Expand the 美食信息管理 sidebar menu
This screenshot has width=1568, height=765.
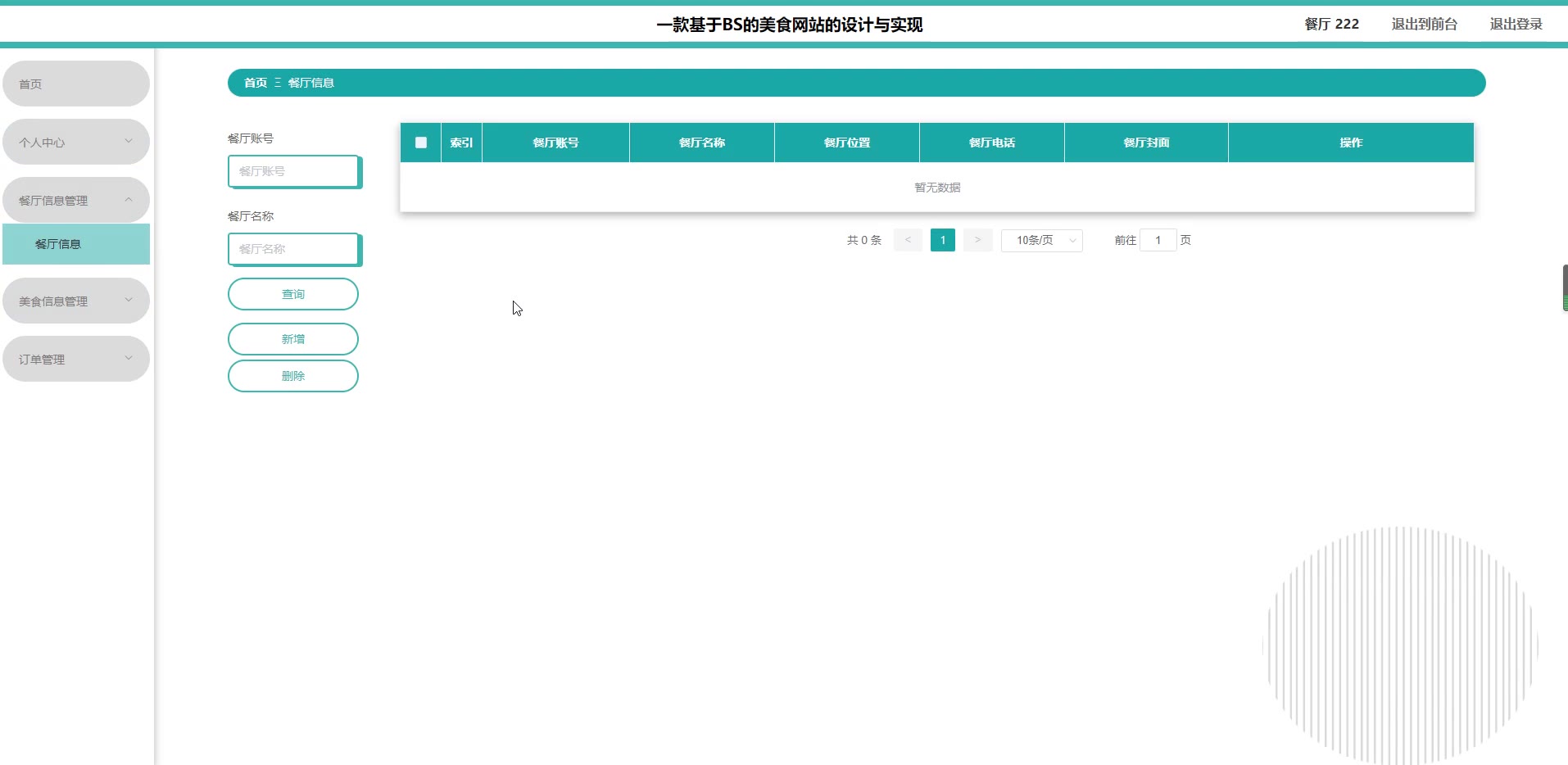click(76, 301)
